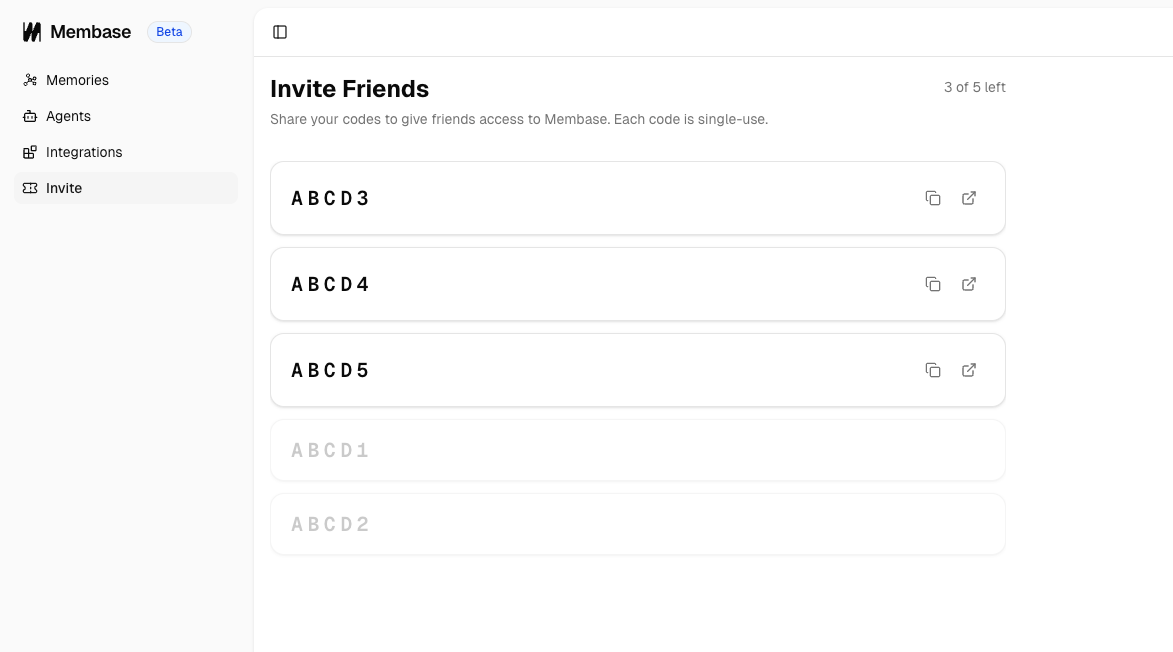Click the 3 of 5 left counter

[975, 87]
